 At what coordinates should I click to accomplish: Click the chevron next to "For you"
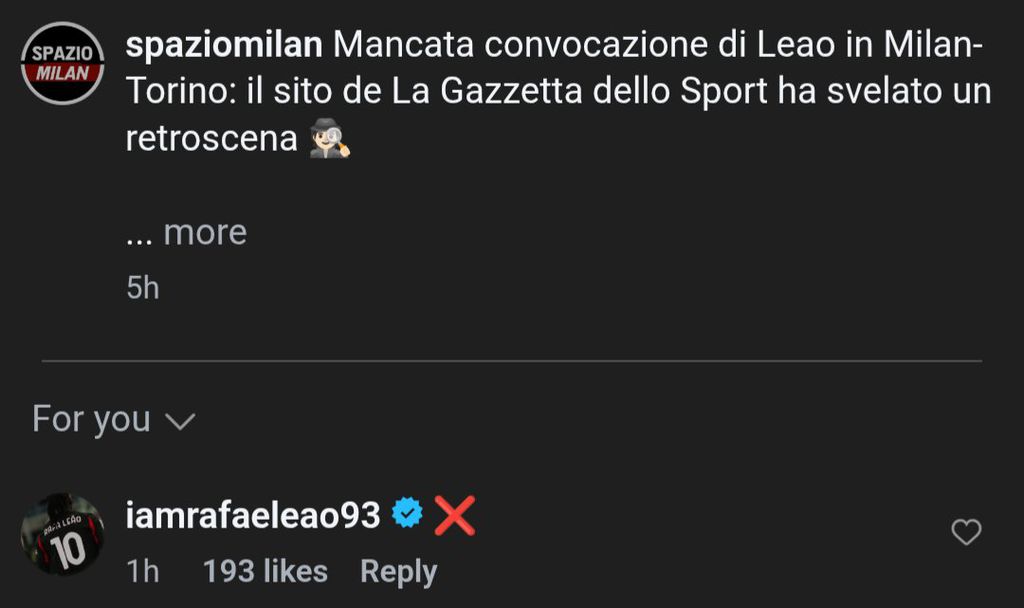click(179, 422)
